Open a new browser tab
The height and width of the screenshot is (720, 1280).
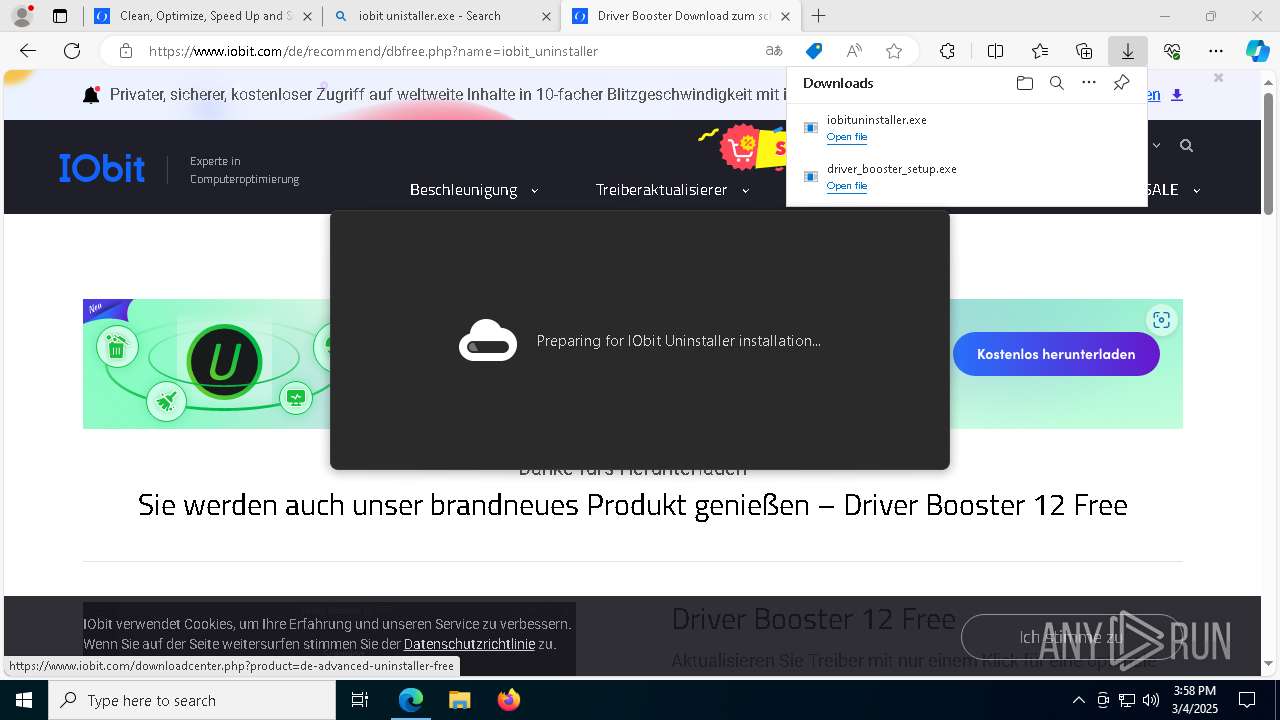818,16
